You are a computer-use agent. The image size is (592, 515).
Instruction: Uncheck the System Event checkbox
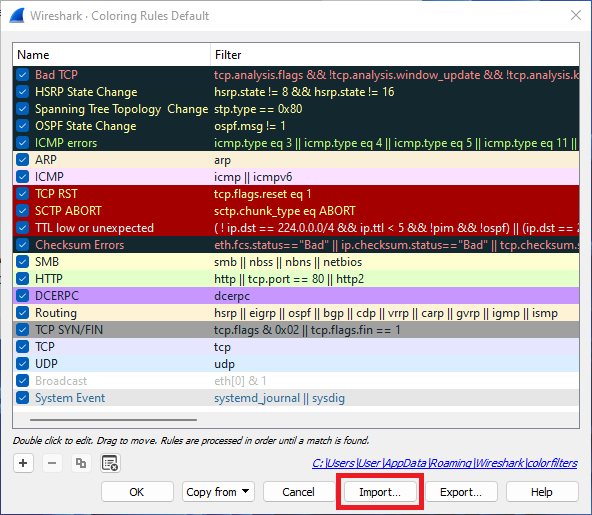(23, 398)
